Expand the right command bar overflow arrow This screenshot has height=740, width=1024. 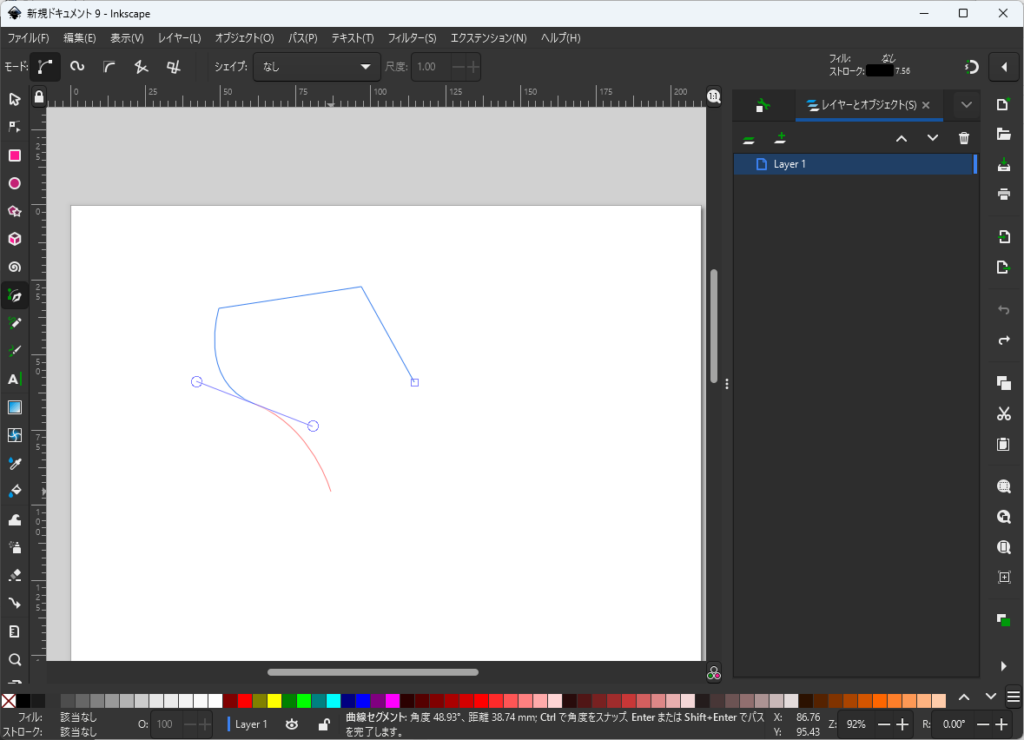point(1004,666)
